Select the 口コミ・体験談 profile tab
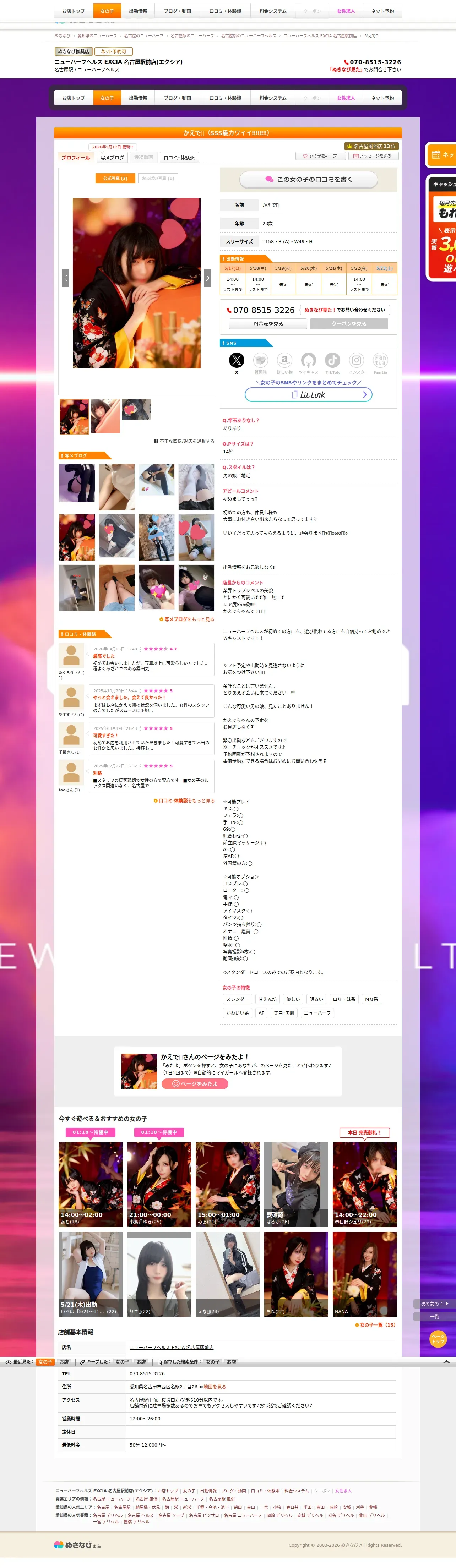The height and width of the screenshot is (1568, 456). click(179, 158)
